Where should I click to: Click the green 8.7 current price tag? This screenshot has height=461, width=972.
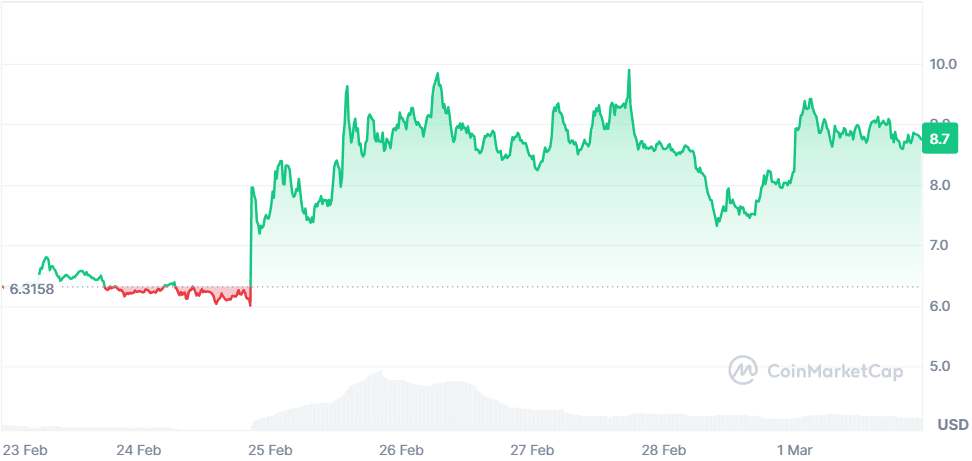pyautogui.click(x=939, y=140)
